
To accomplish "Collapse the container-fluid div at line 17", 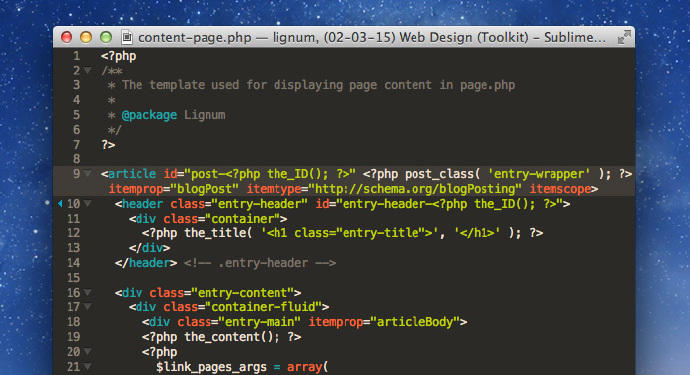I will 88,307.
